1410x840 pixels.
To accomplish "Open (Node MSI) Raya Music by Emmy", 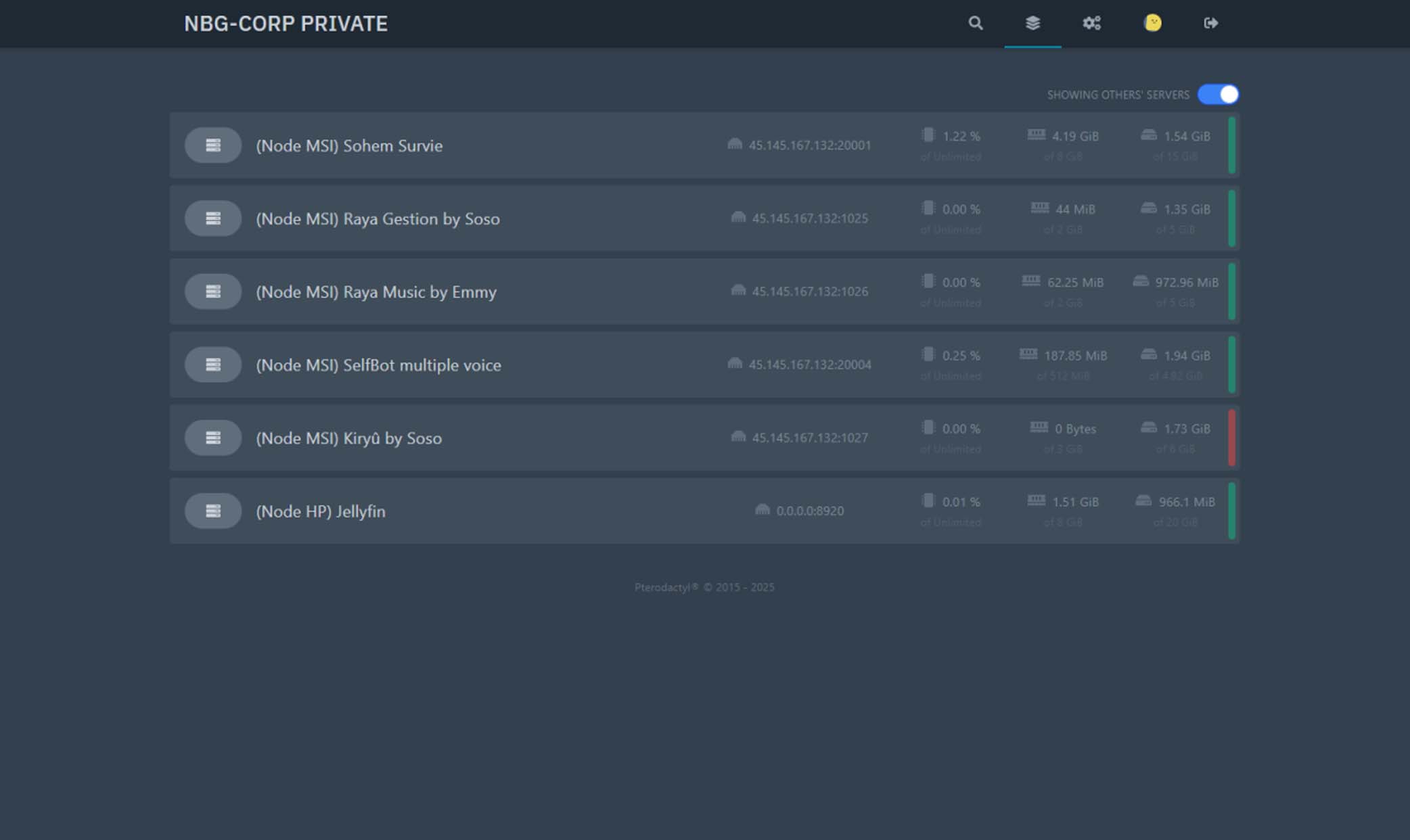I will [x=376, y=292].
